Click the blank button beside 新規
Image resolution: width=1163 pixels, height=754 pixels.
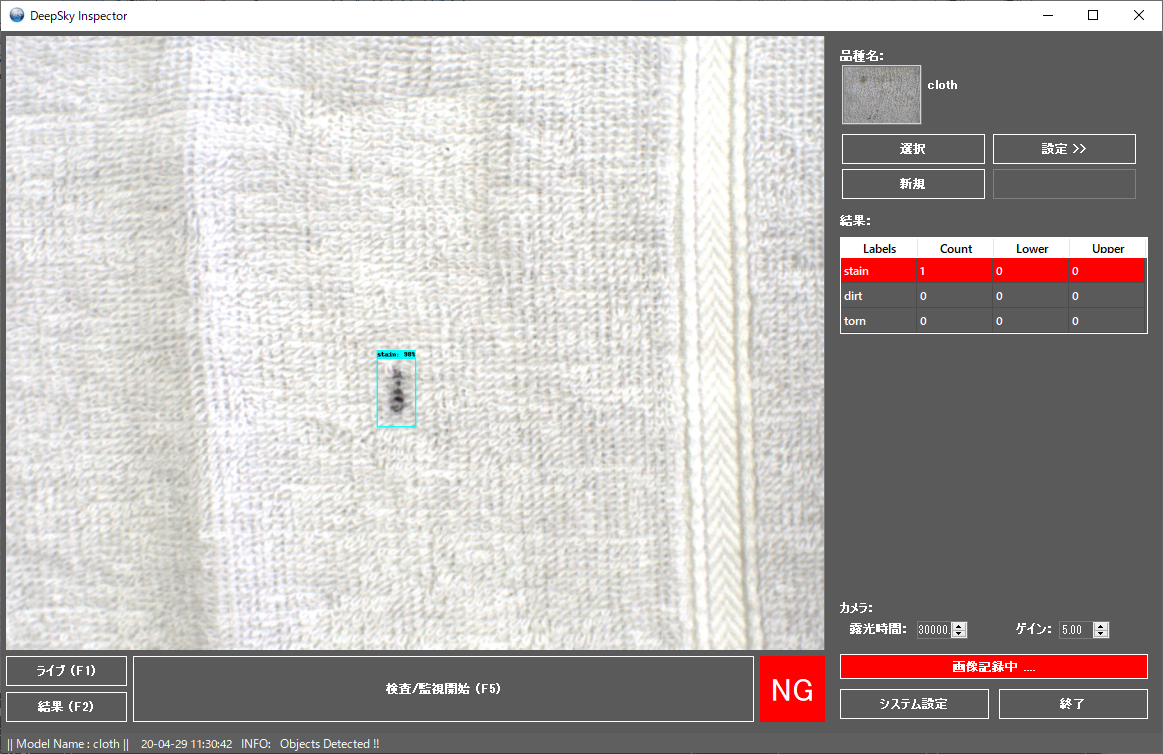tap(1064, 184)
